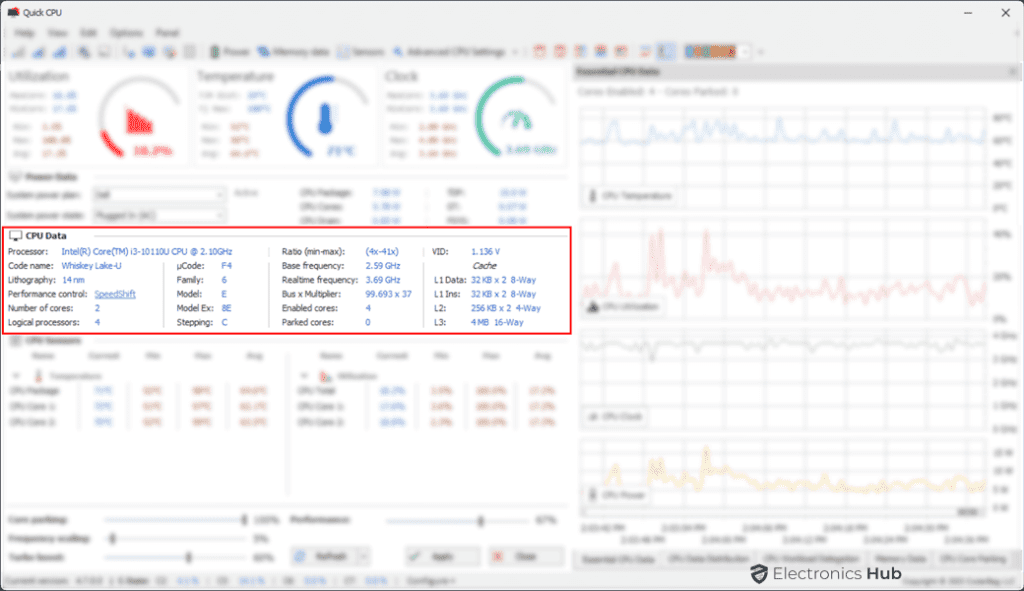The image size is (1024, 591).
Task: Click the Apply button
Action: pos(441,556)
